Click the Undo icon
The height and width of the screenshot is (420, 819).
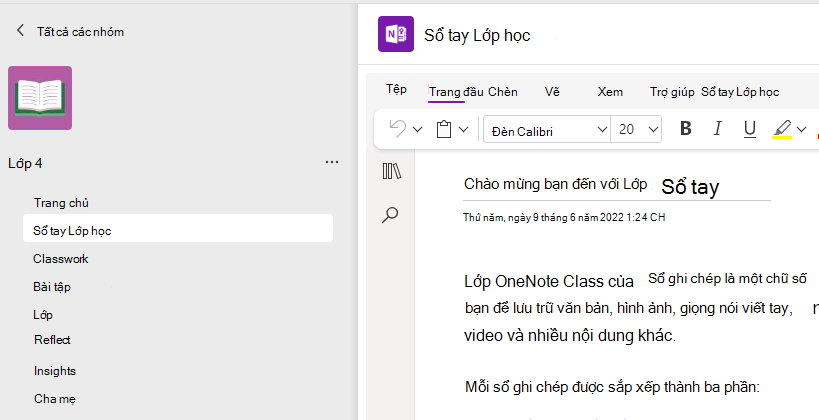(x=398, y=129)
